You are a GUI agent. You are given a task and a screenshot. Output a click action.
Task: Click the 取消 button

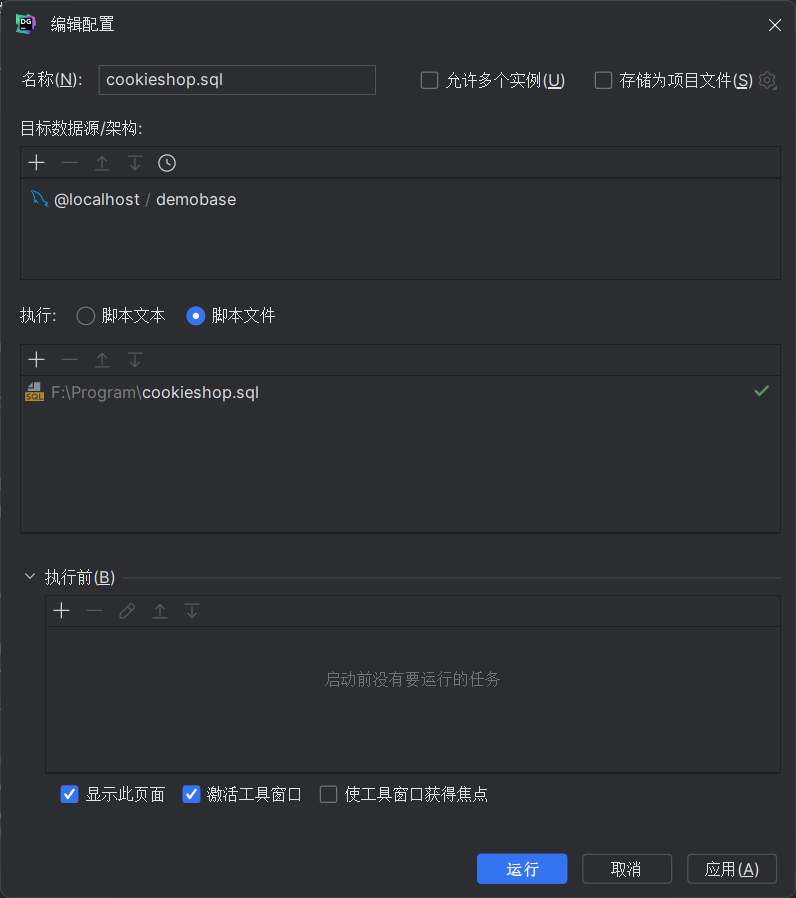[626, 868]
